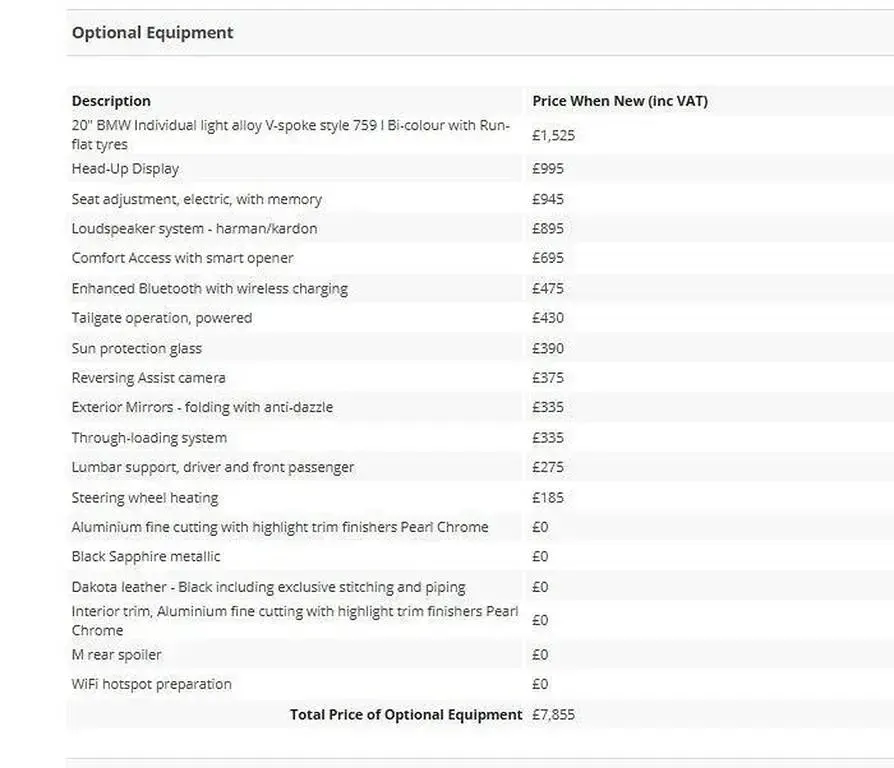Click the Steering wheel heating entry
Image resolution: width=894 pixels, height=768 pixels.
pyautogui.click(x=145, y=498)
